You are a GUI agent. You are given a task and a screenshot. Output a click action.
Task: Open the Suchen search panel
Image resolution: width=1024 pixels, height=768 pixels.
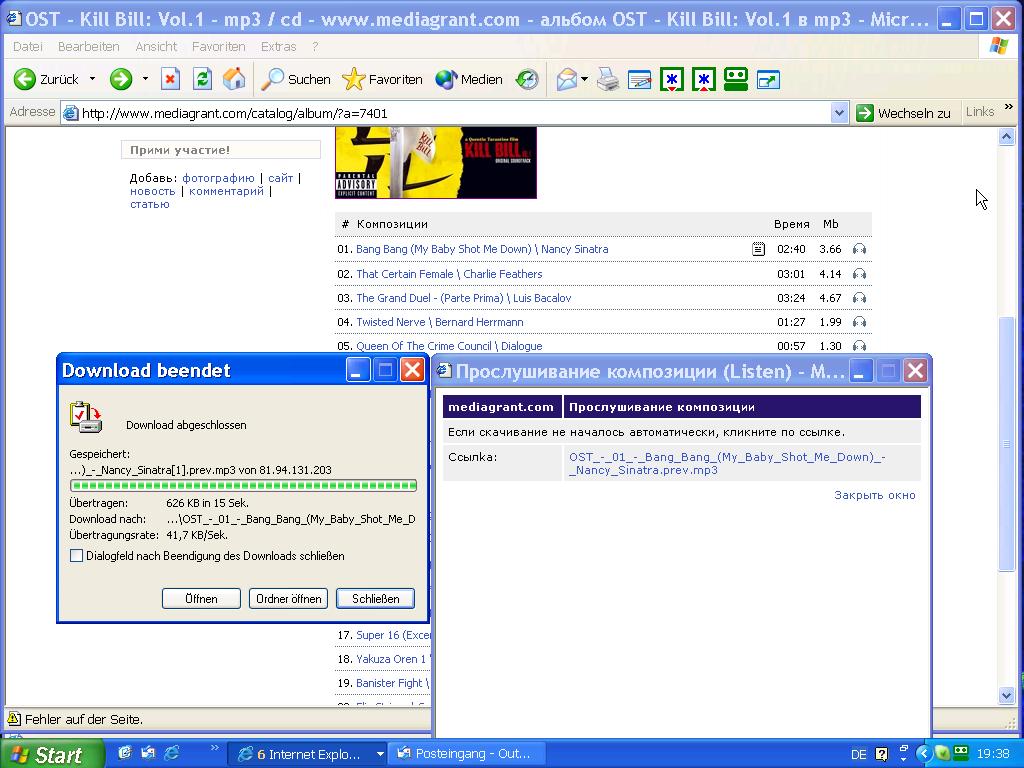click(295, 79)
